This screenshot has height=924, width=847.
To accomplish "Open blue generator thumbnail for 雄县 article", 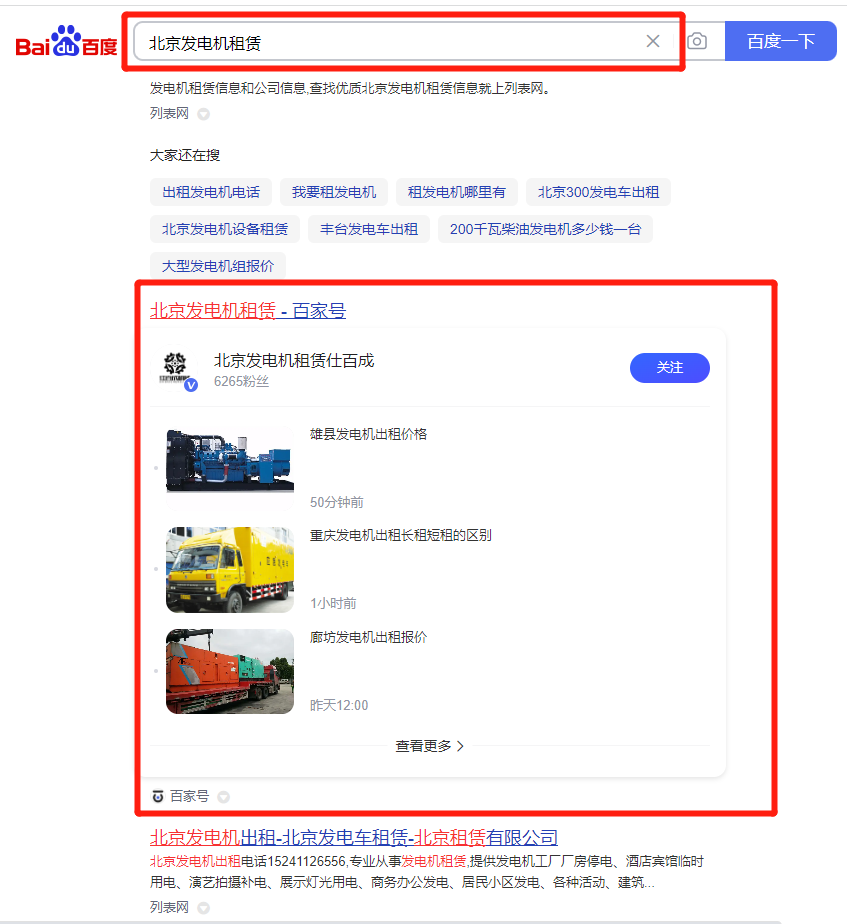I will (x=230, y=460).
